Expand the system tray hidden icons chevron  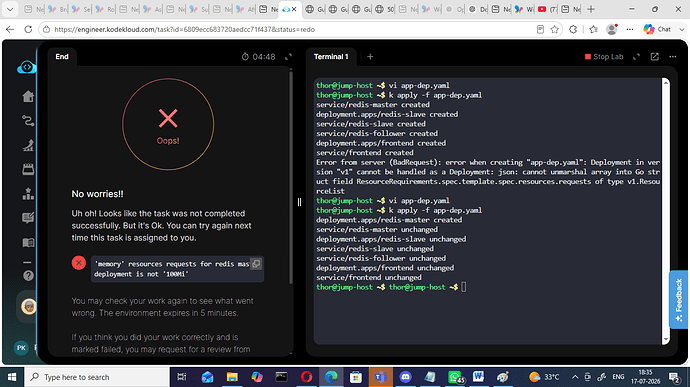pyautogui.click(x=575, y=377)
